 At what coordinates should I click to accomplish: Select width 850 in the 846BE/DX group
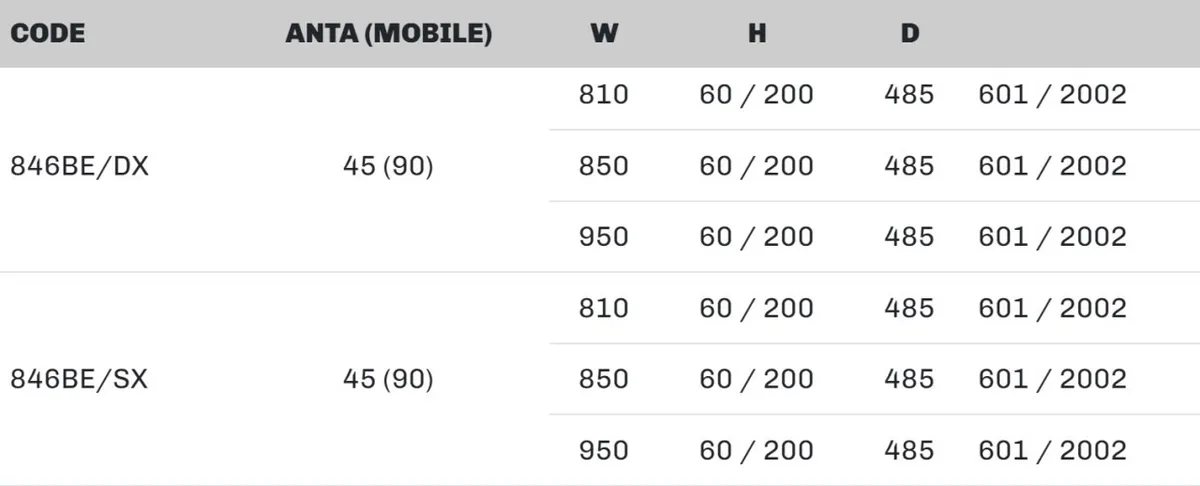(x=604, y=166)
